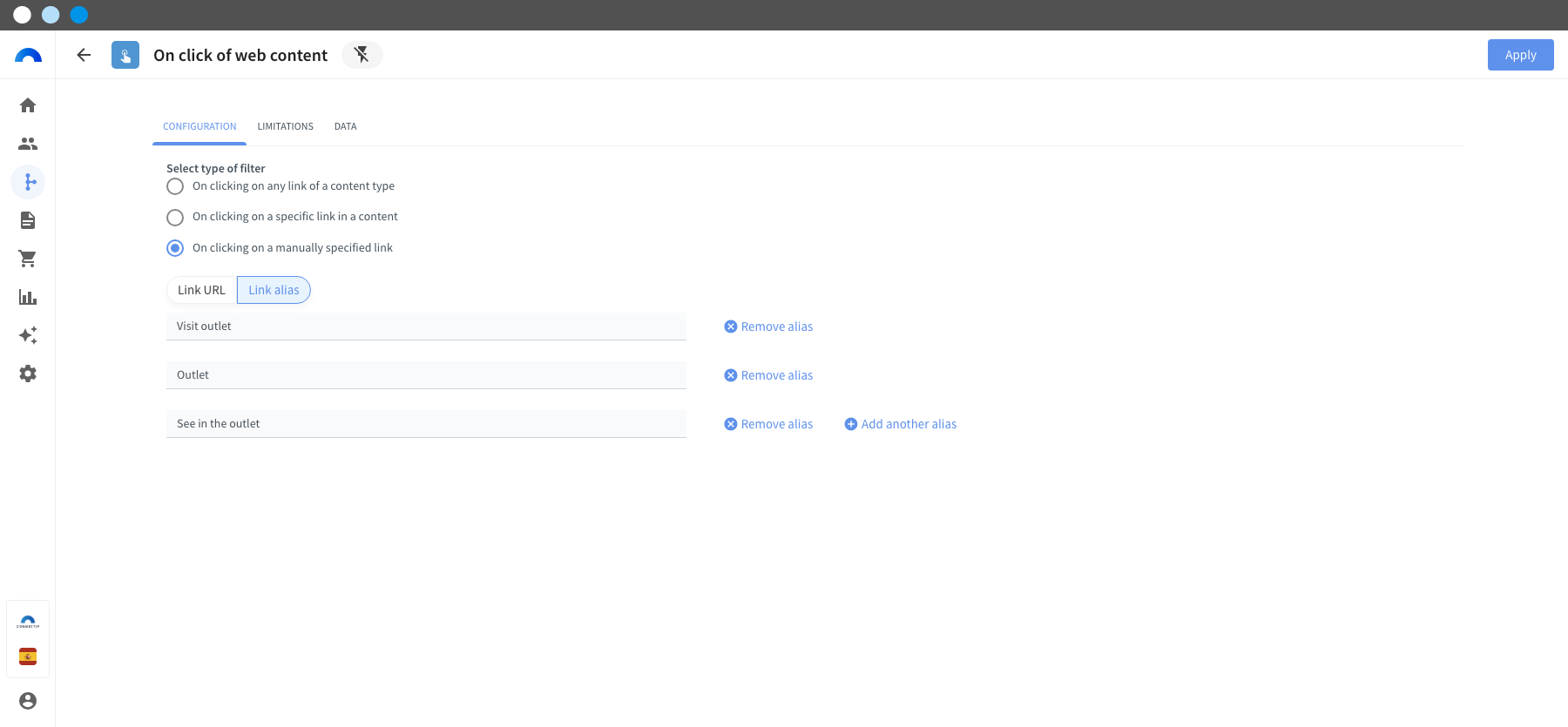The image size is (1568, 727).
Task: Open the Automation workflow icon
Action: click(28, 182)
